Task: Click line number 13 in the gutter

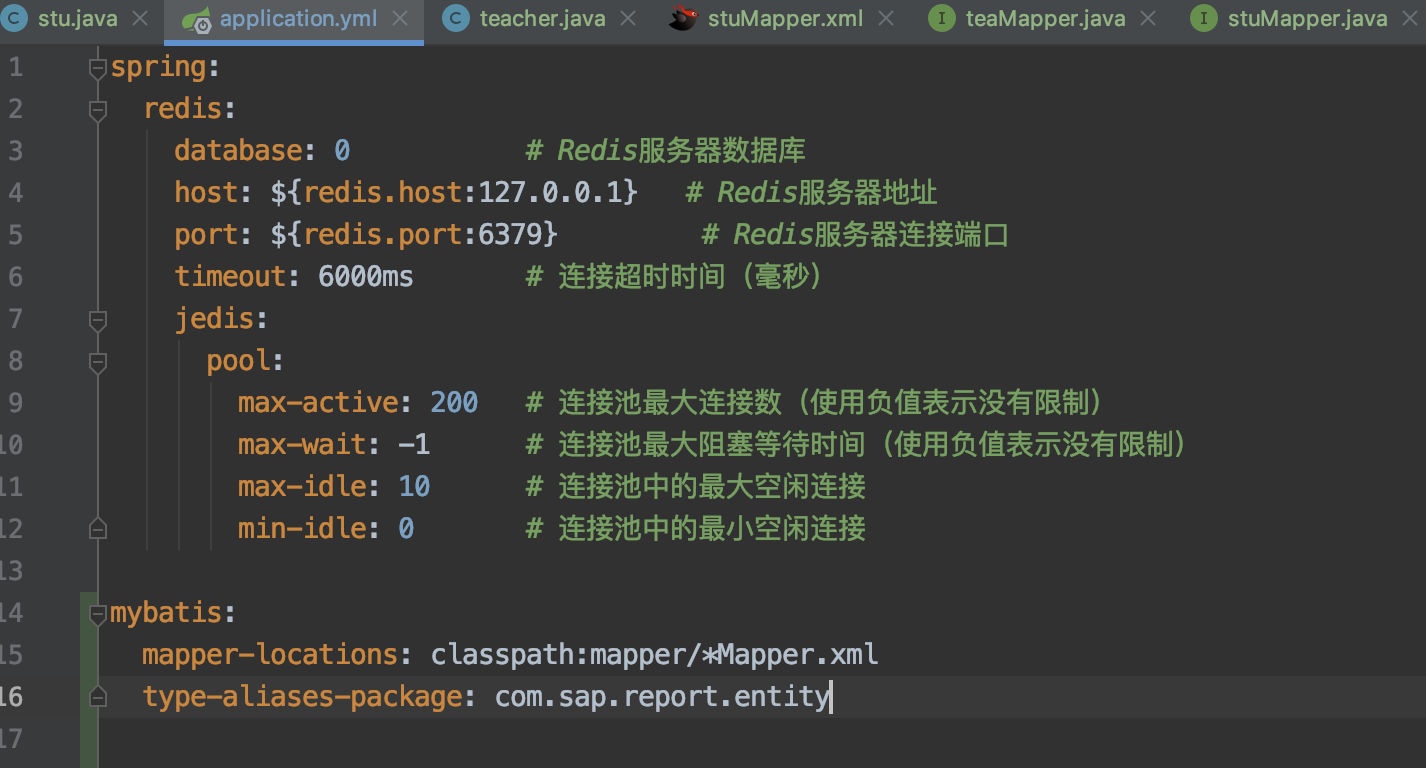Action: pos(9,571)
